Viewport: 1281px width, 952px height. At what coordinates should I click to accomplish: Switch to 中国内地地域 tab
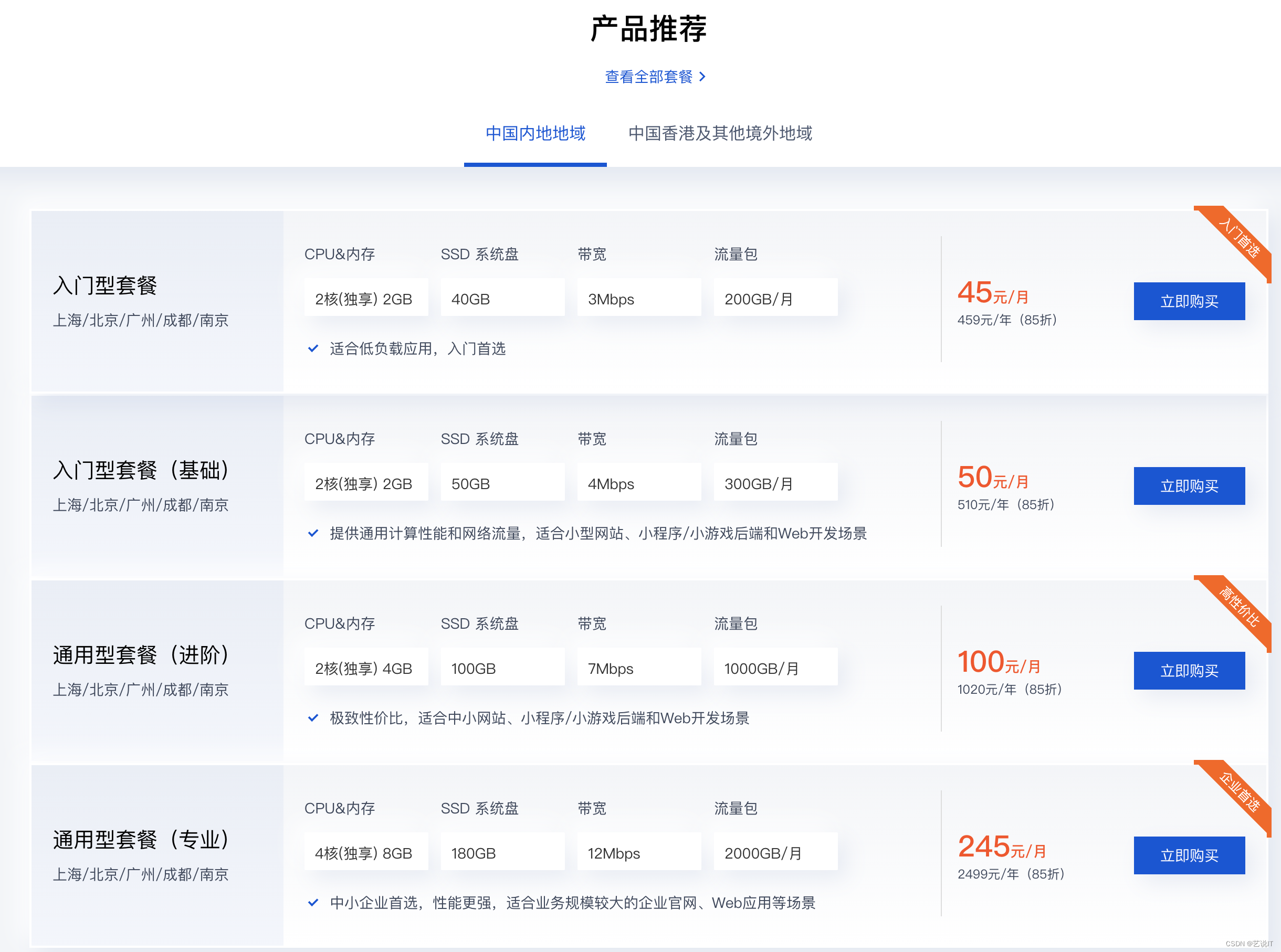(535, 134)
